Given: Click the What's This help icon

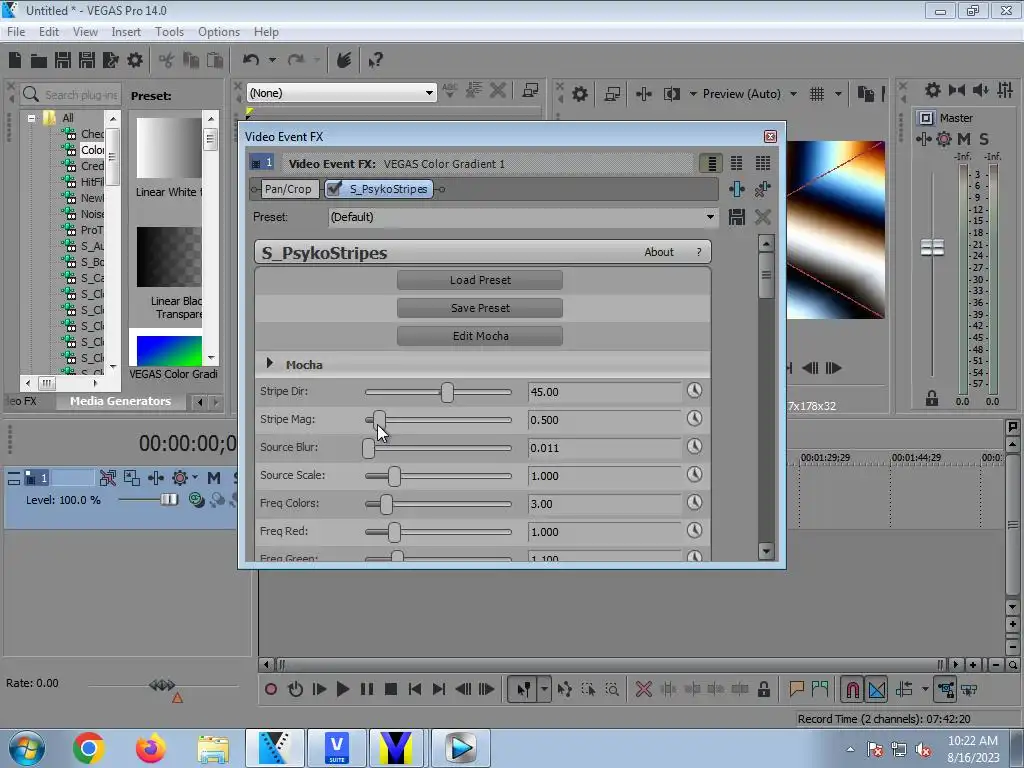Looking at the screenshot, I should (x=376, y=61).
